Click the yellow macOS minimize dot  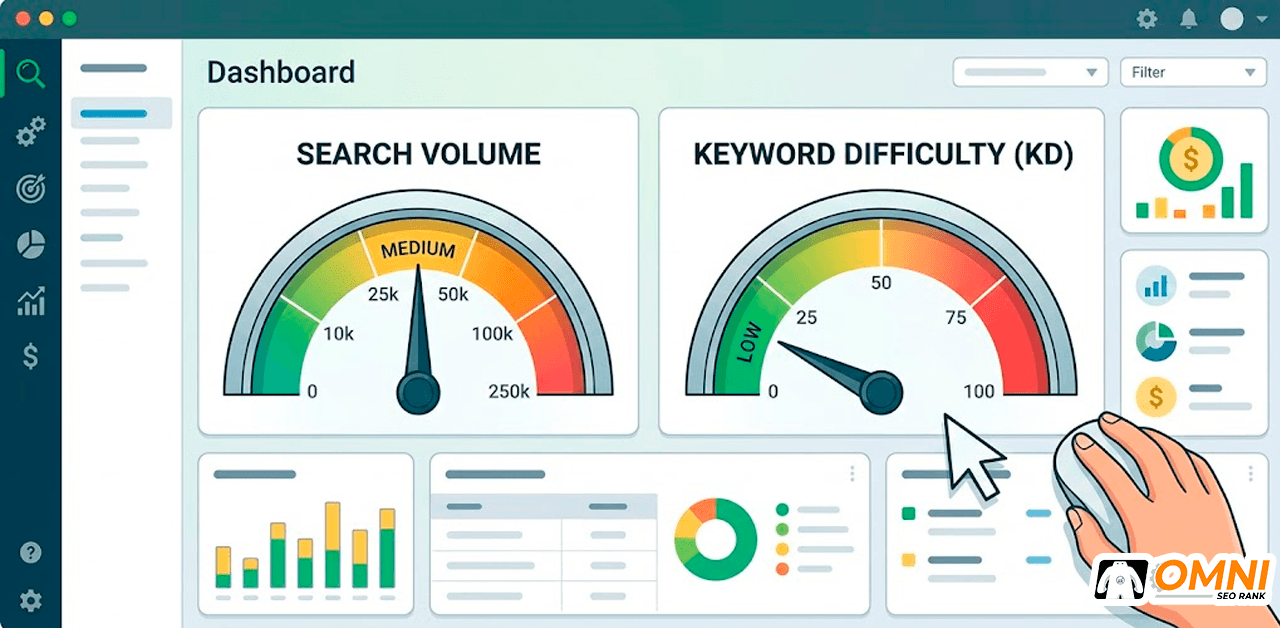pos(46,18)
